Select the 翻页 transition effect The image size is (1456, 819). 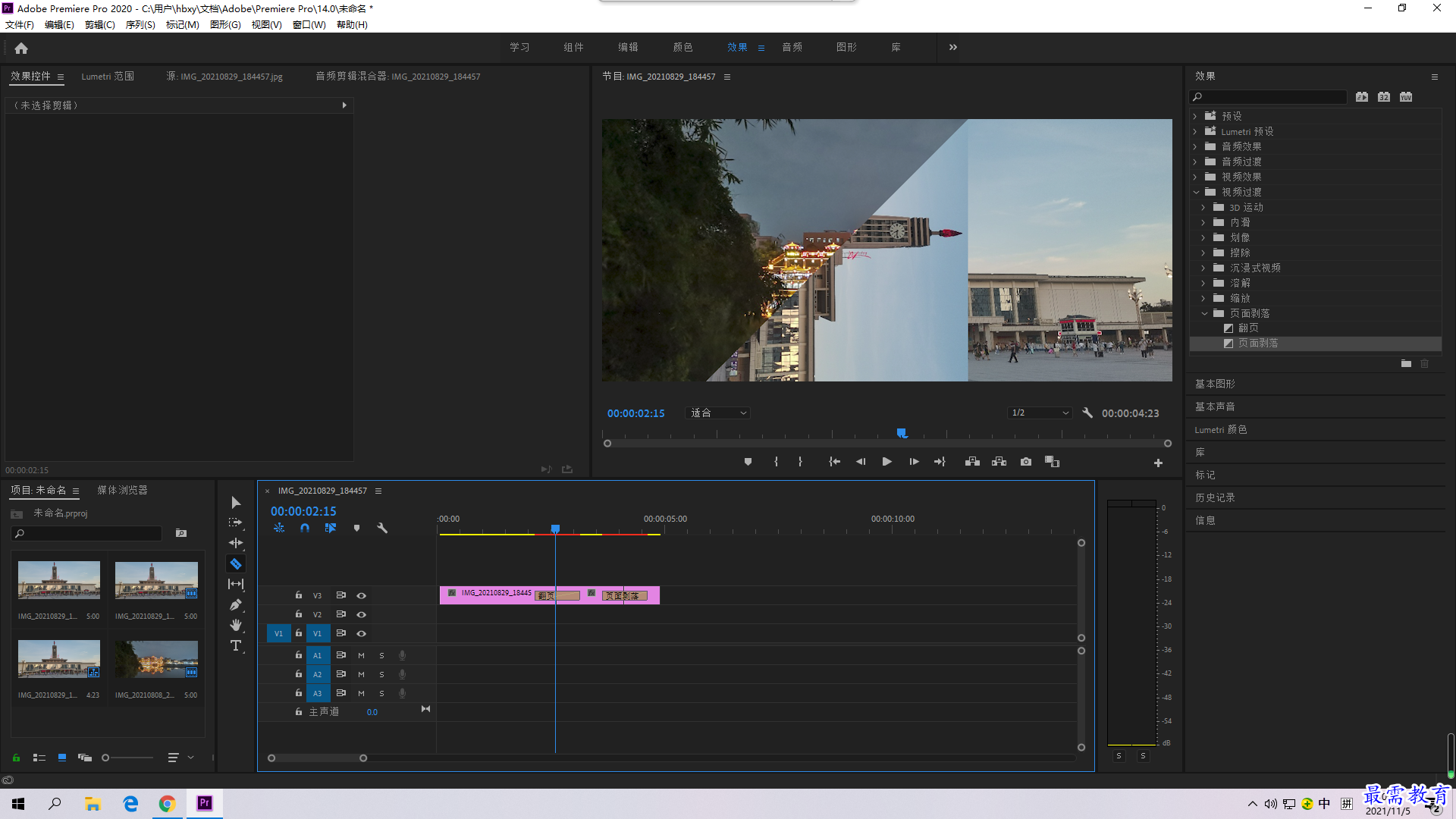(x=1248, y=328)
